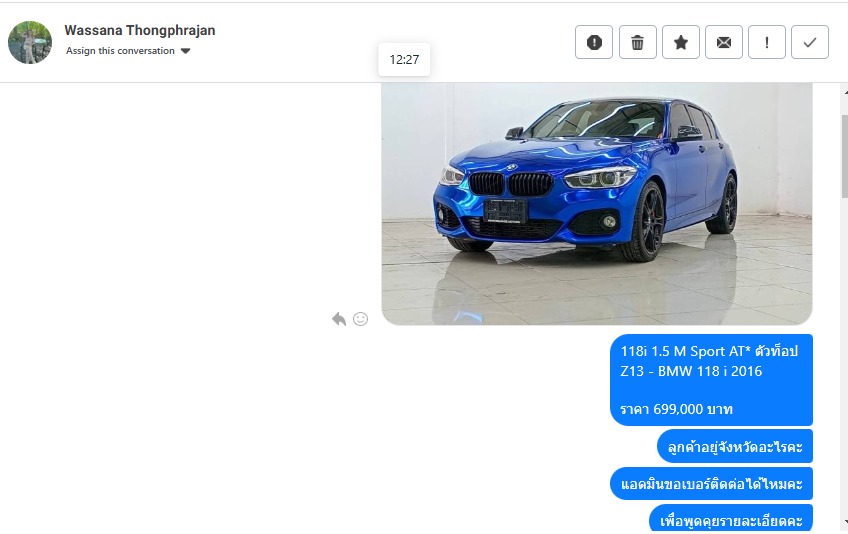Mark conversation done with checkmark icon
The height and width of the screenshot is (534, 848).
point(810,42)
